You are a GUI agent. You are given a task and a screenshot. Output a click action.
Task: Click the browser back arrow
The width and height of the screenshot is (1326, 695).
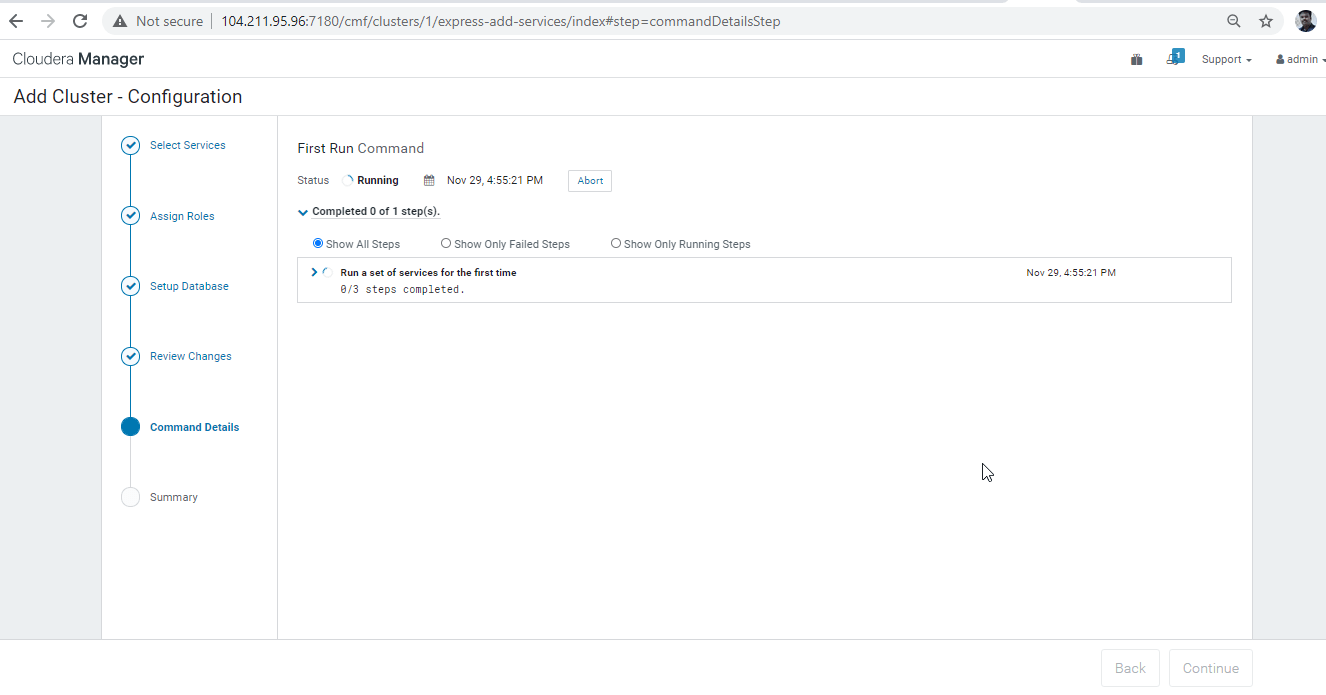16,21
